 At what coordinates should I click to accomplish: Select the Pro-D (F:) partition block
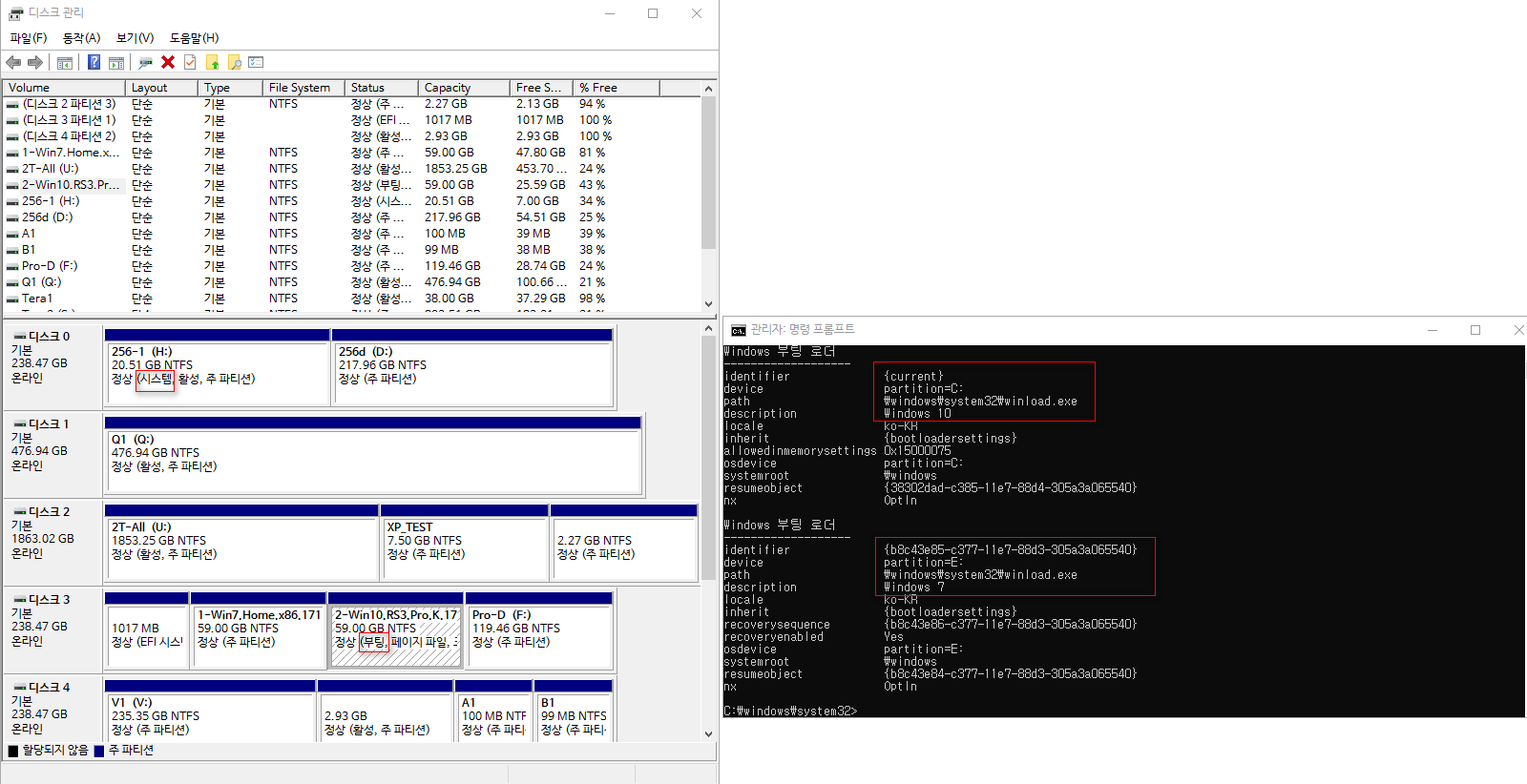click(x=539, y=630)
